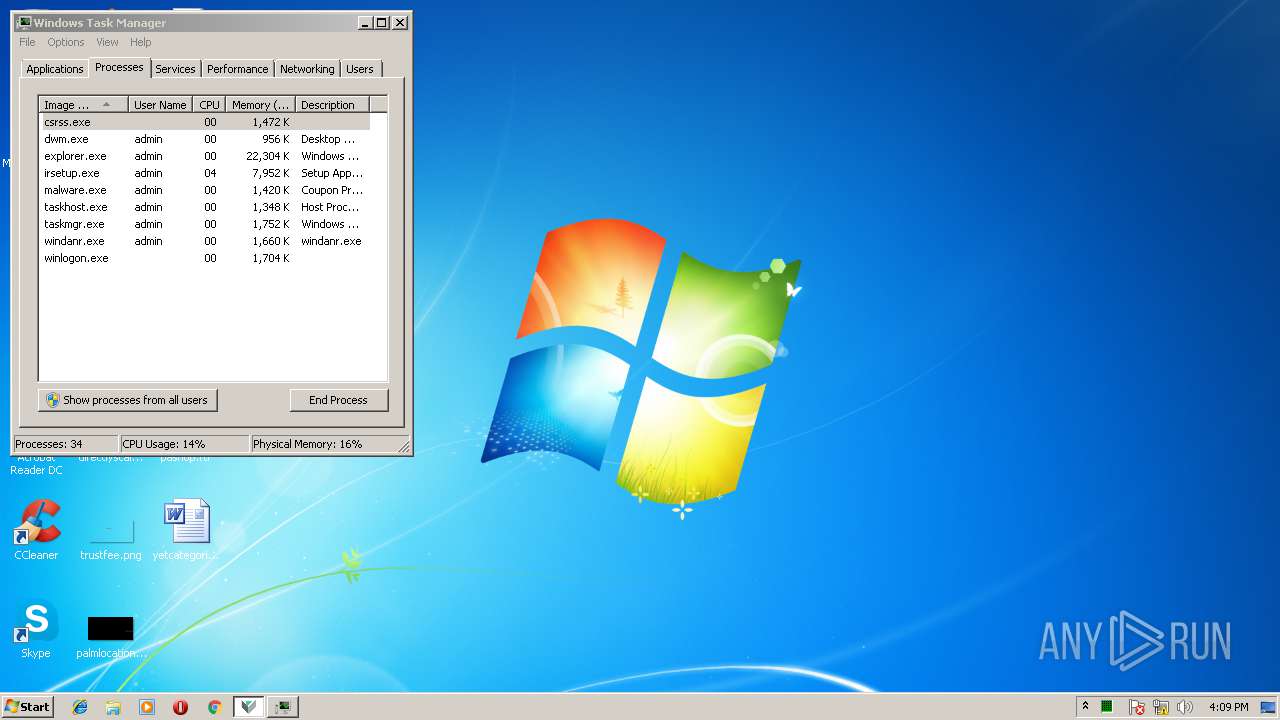Select the Task Manager taskbar button
Viewport: 1280px width, 720px height.
click(283, 707)
